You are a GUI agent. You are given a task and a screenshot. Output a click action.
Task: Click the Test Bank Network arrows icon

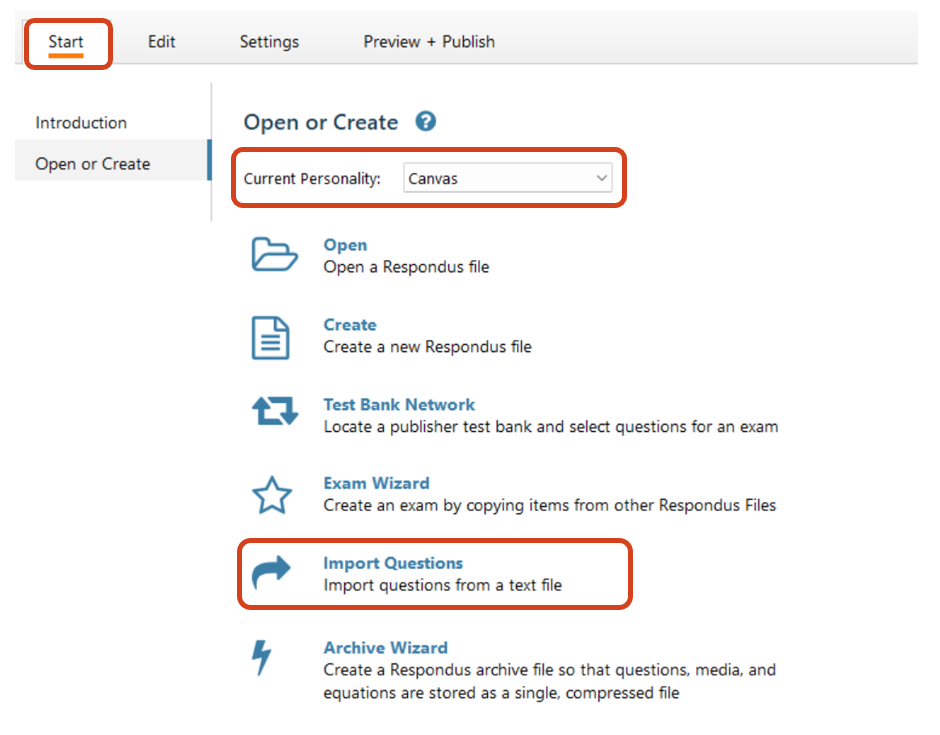[x=275, y=411]
